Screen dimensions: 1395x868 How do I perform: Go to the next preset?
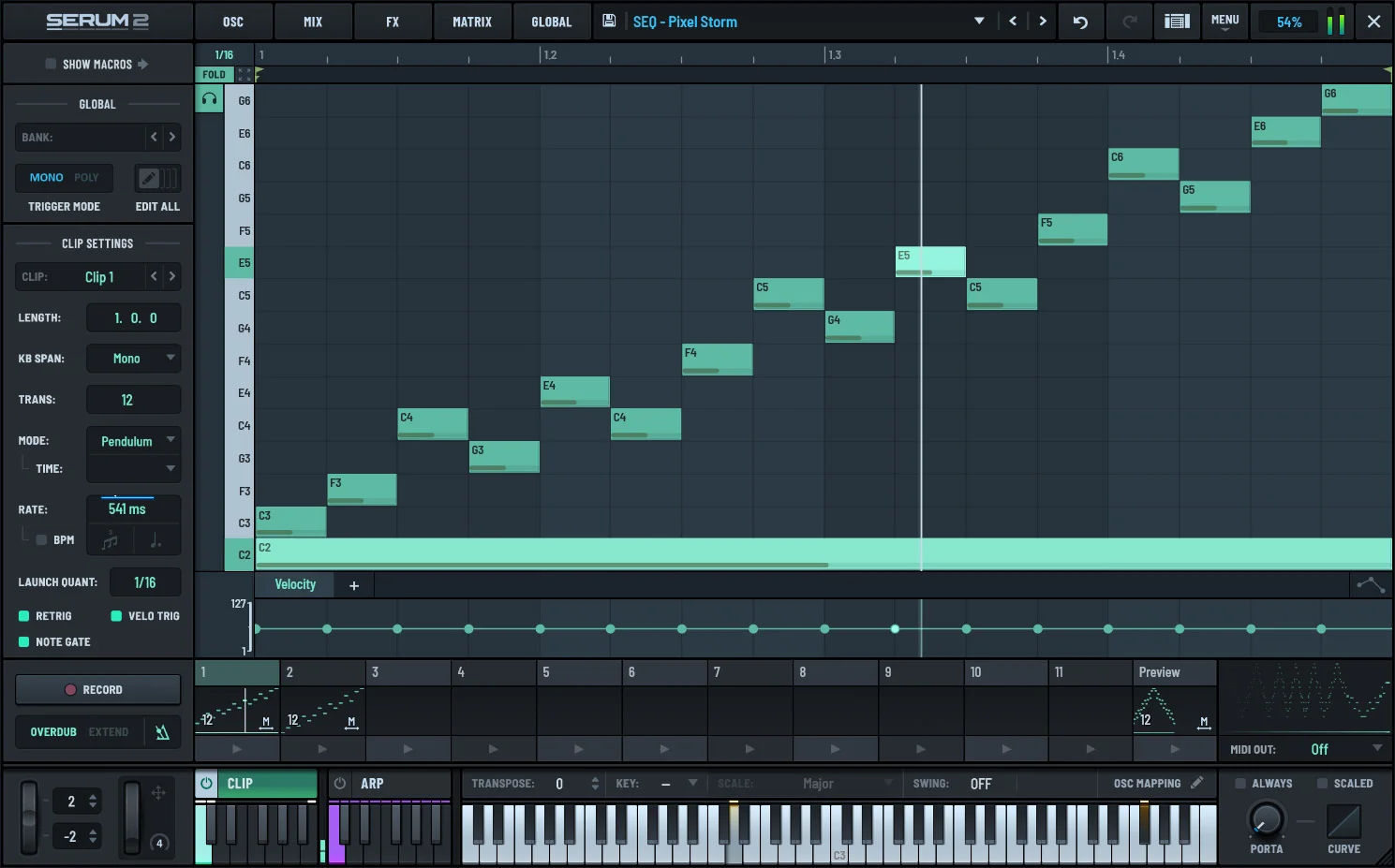coord(1043,22)
